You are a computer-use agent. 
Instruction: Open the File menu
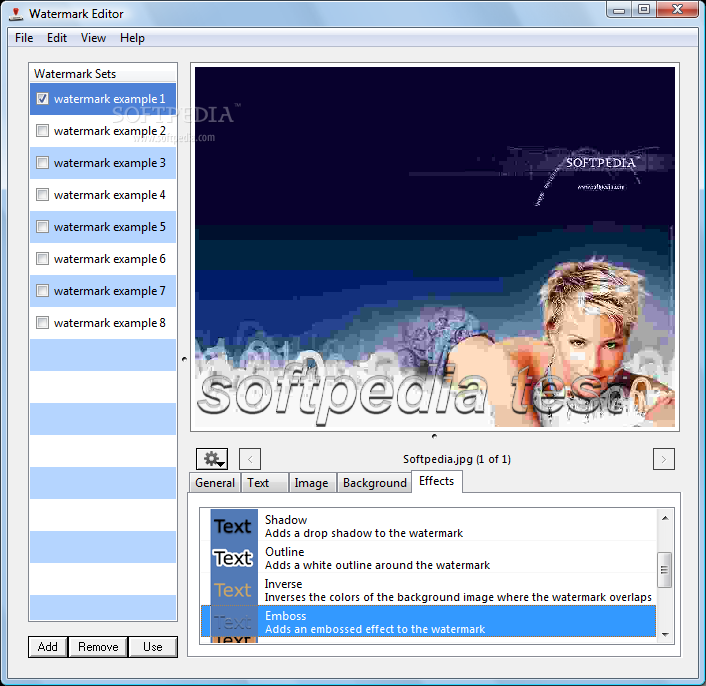24,38
